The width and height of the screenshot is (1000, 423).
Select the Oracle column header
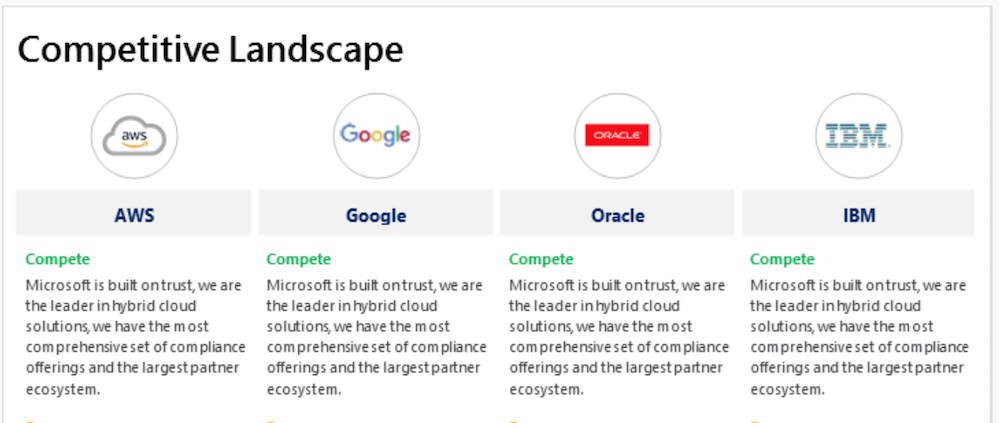pyautogui.click(x=617, y=214)
